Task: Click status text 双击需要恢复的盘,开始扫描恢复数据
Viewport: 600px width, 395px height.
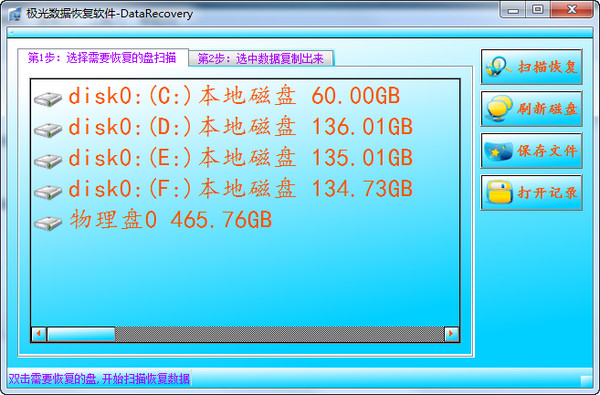Action: 99,379
